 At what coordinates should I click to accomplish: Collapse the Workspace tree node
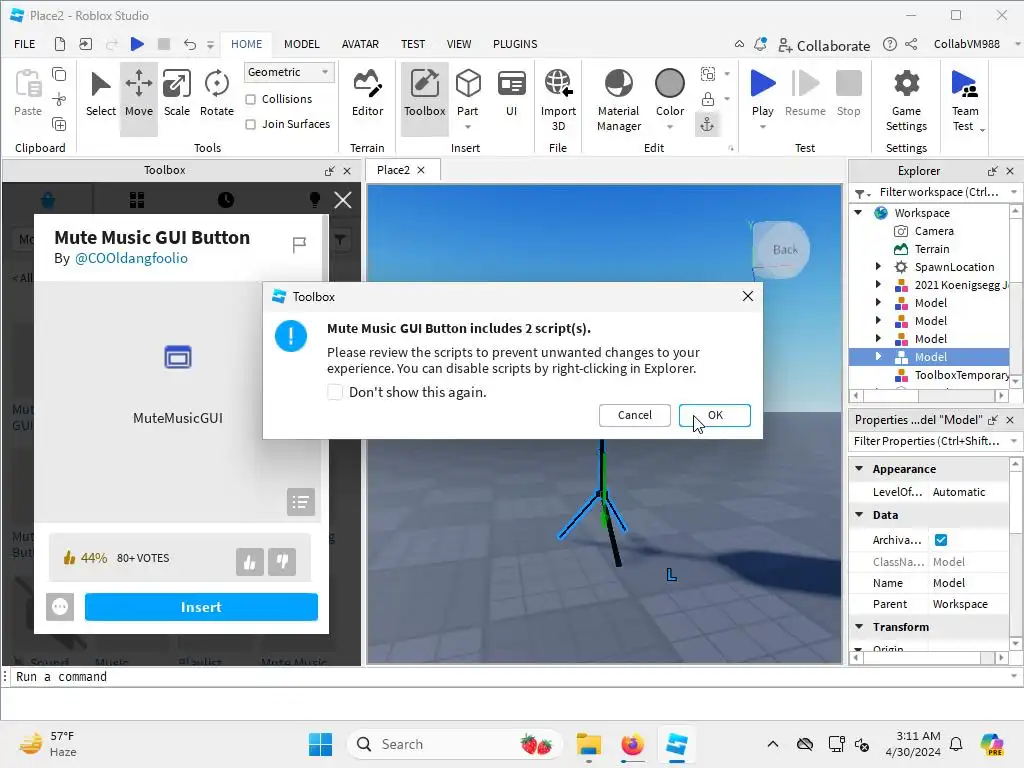tap(859, 213)
